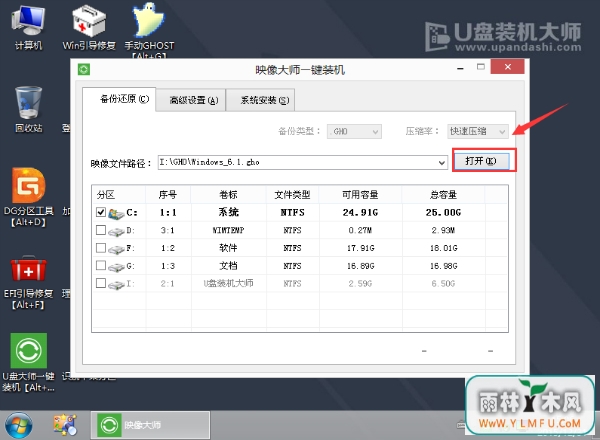Click the F: drive icon in partition list
Image resolution: width=600 pixels, height=440 pixels.
[x=116, y=249]
